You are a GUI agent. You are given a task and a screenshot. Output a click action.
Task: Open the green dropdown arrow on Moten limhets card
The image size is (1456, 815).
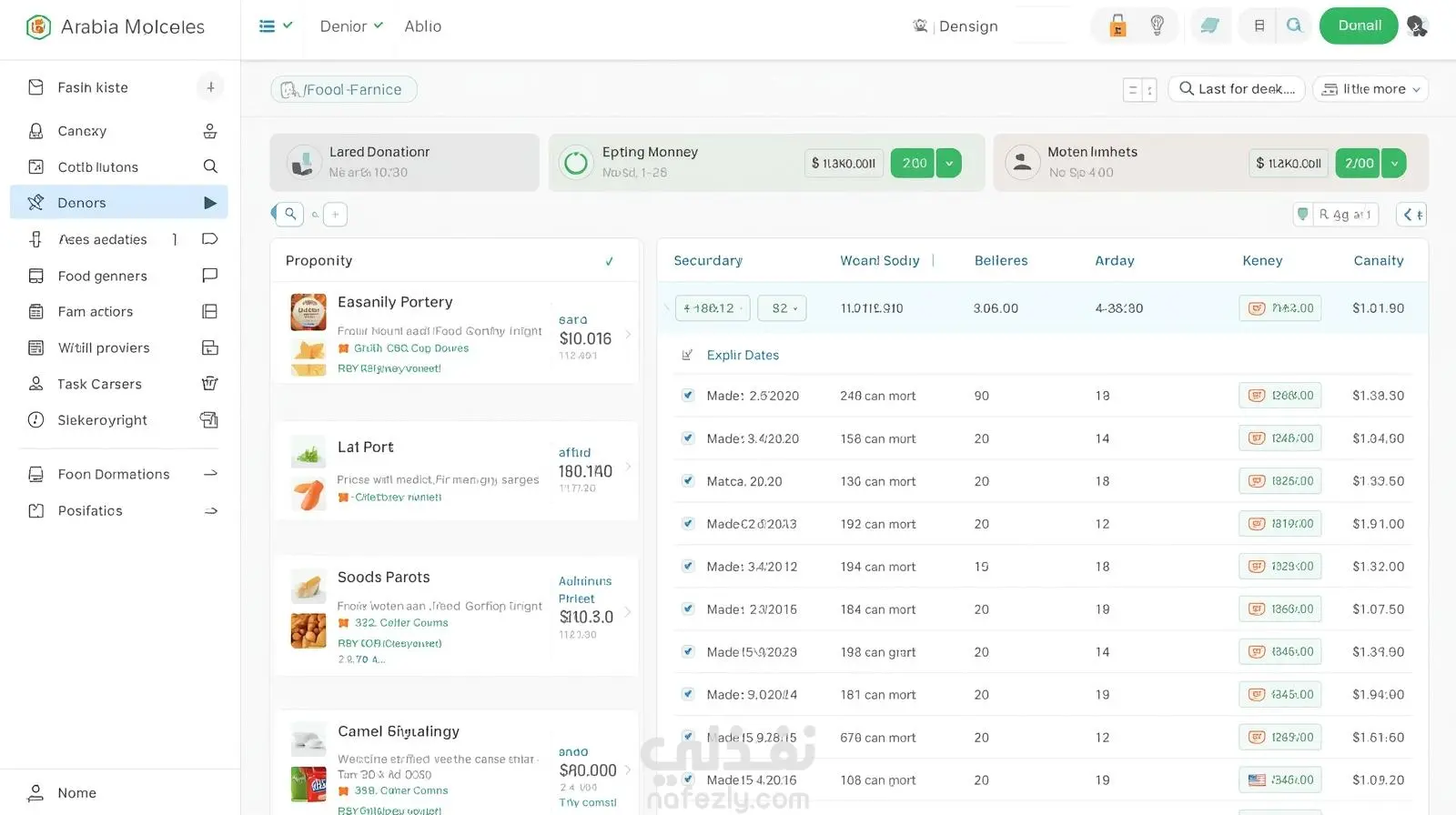point(1393,163)
